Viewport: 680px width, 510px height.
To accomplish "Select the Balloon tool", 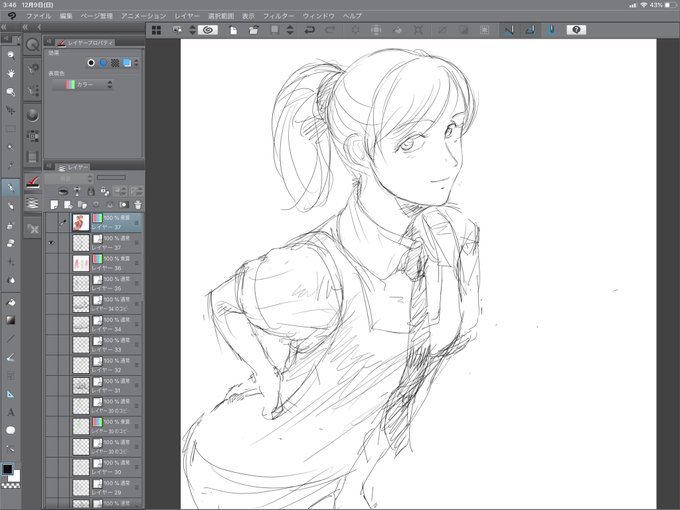I will point(11,430).
